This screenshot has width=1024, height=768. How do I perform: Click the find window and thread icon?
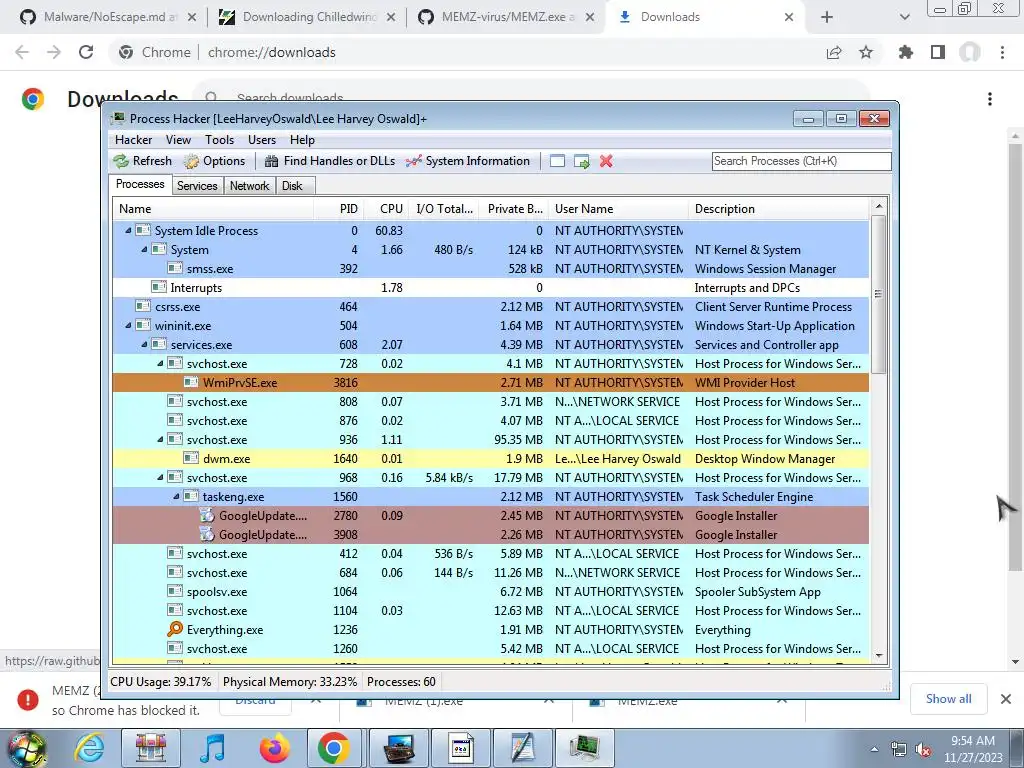pyautogui.click(x=581, y=161)
